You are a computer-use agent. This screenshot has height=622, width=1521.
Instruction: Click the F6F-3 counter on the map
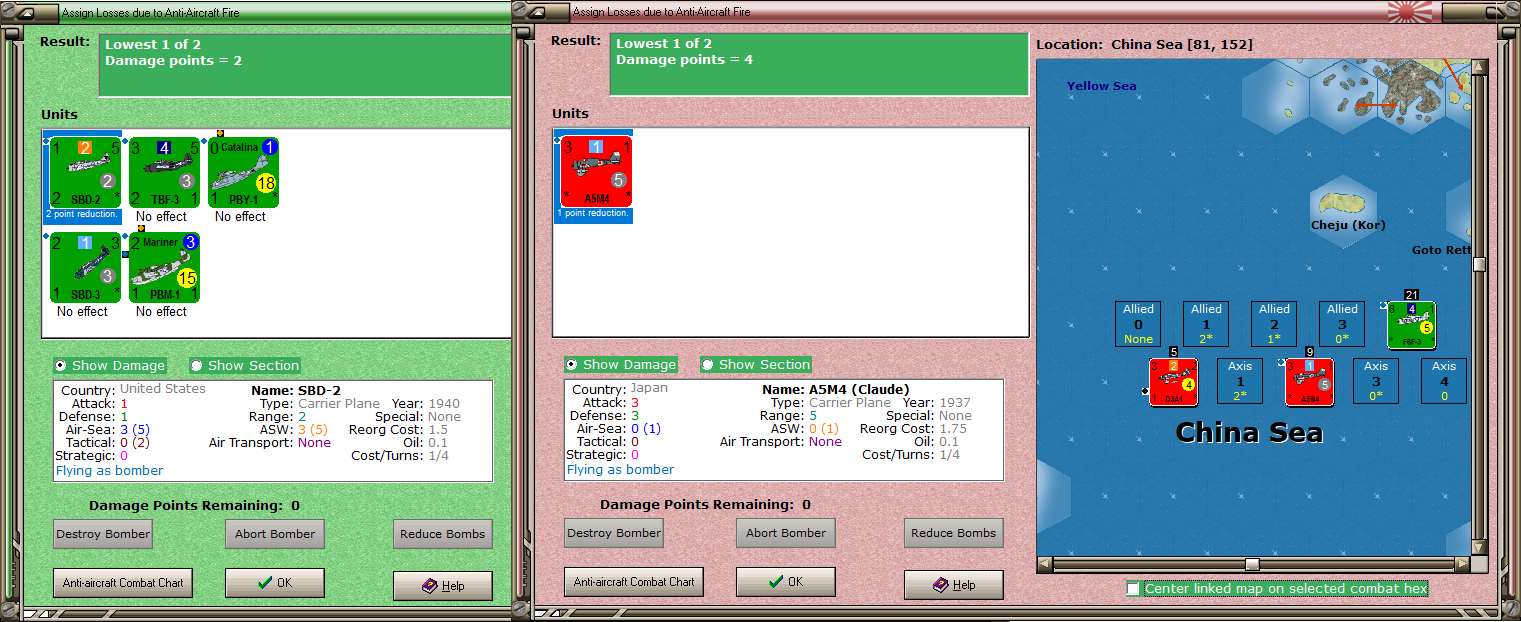click(x=1411, y=325)
